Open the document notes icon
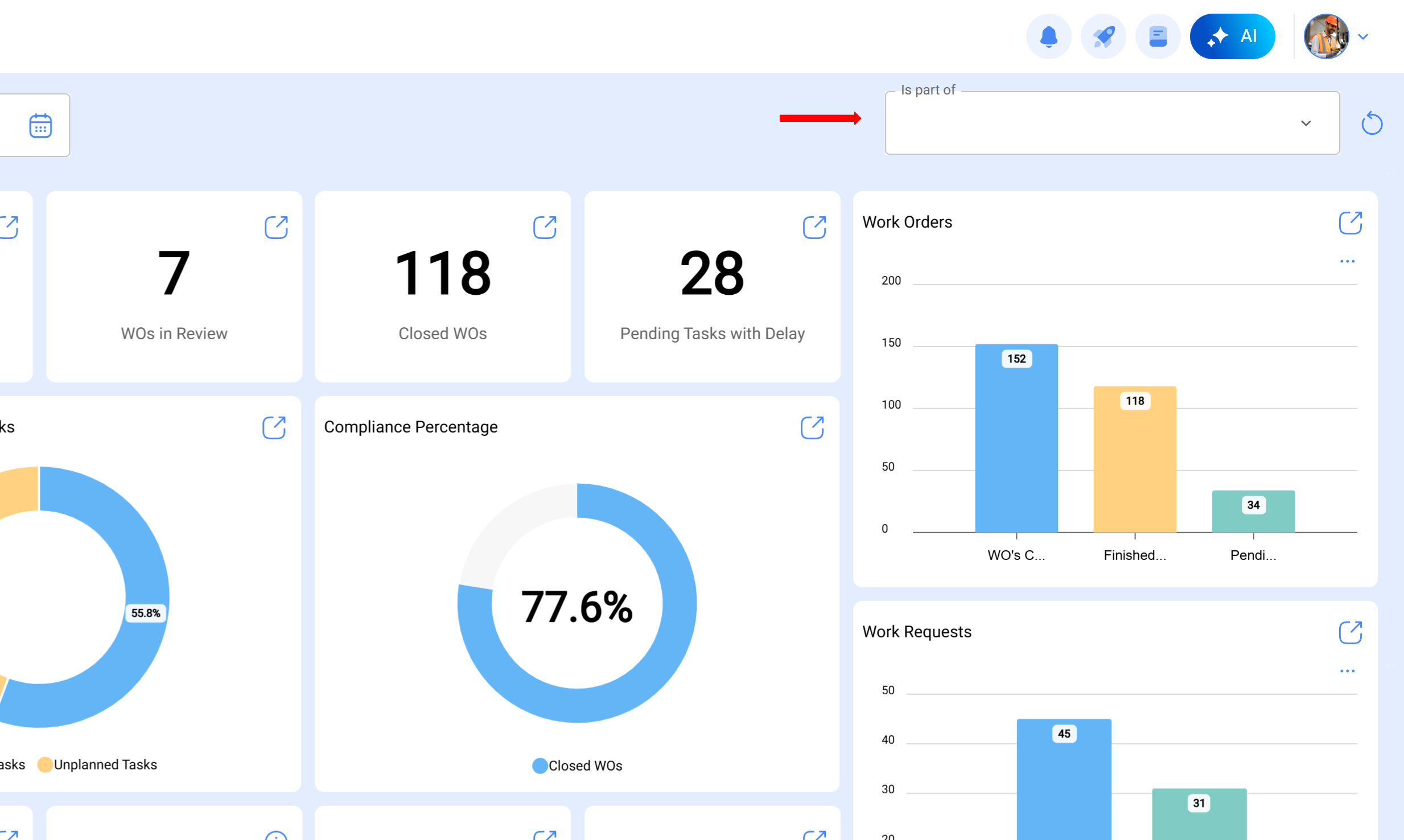Image resolution: width=1404 pixels, height=840 pixels. tap(1158, 37)
